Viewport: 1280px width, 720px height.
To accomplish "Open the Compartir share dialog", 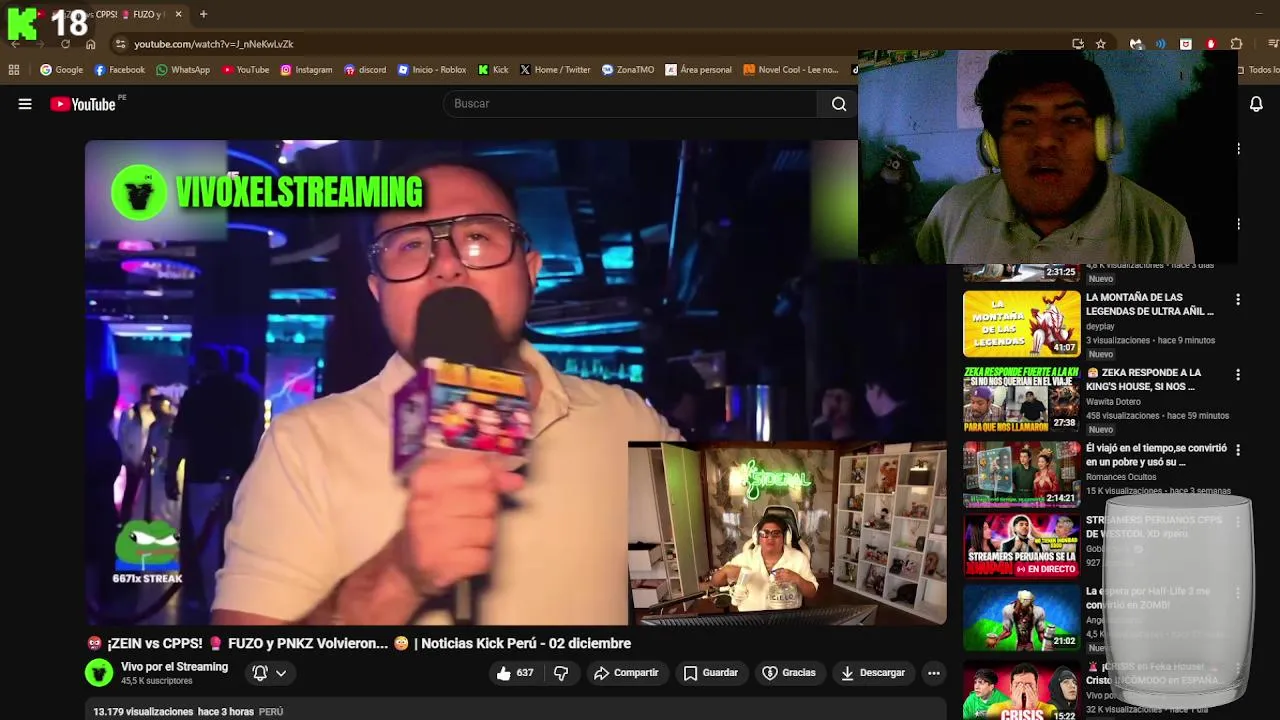I will [626, 673].
